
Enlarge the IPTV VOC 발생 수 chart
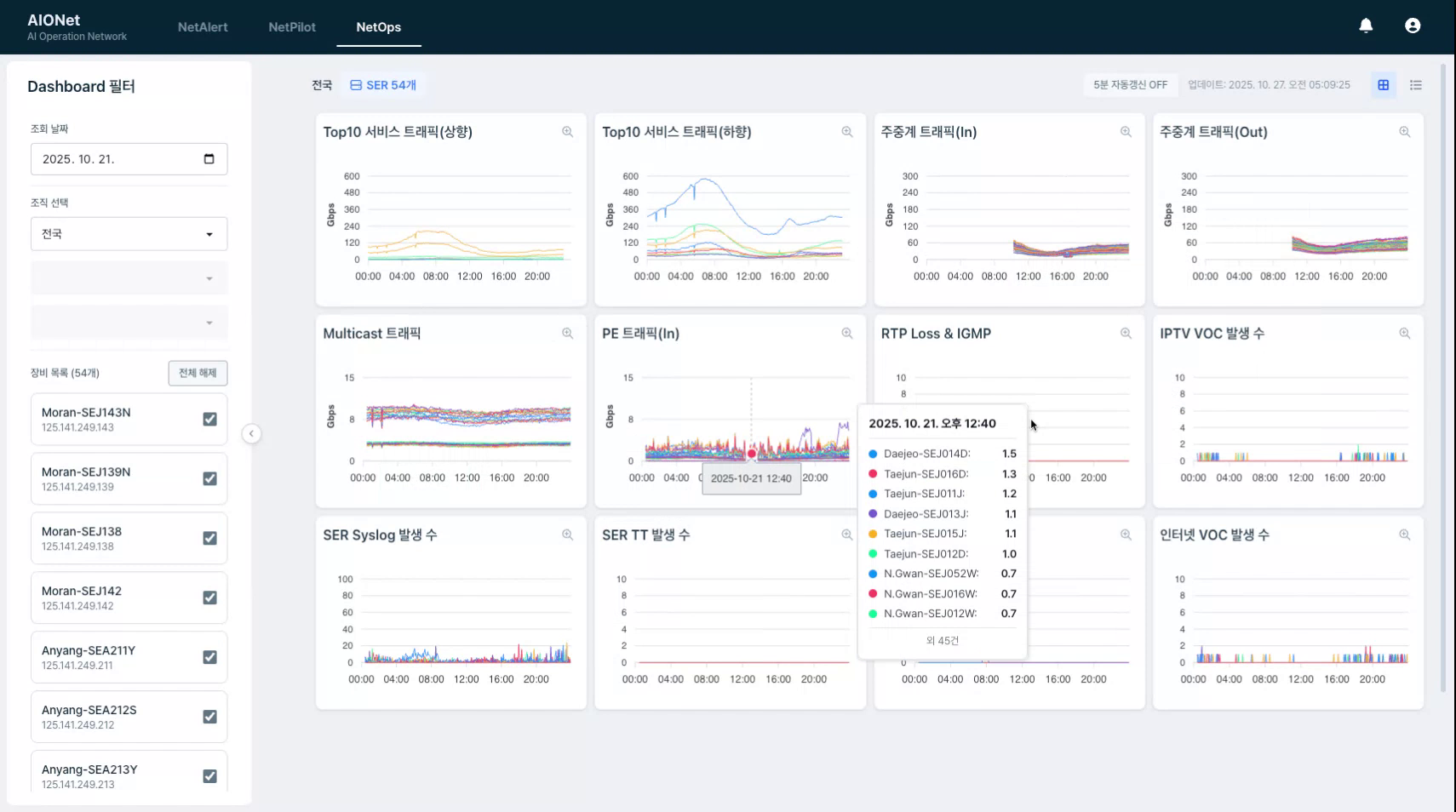click(1404, 334)
